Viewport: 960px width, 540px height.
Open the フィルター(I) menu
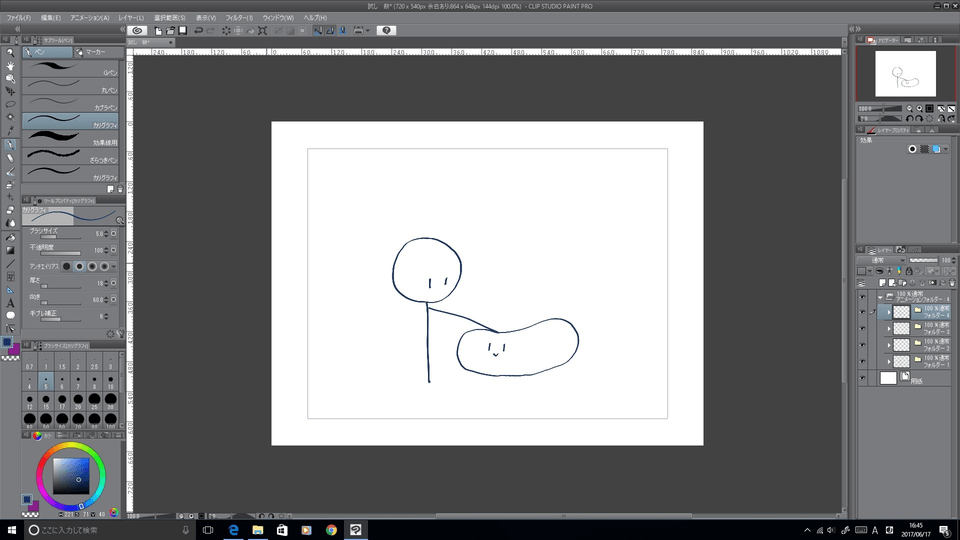pyautogui.click(x=239, y=18)
